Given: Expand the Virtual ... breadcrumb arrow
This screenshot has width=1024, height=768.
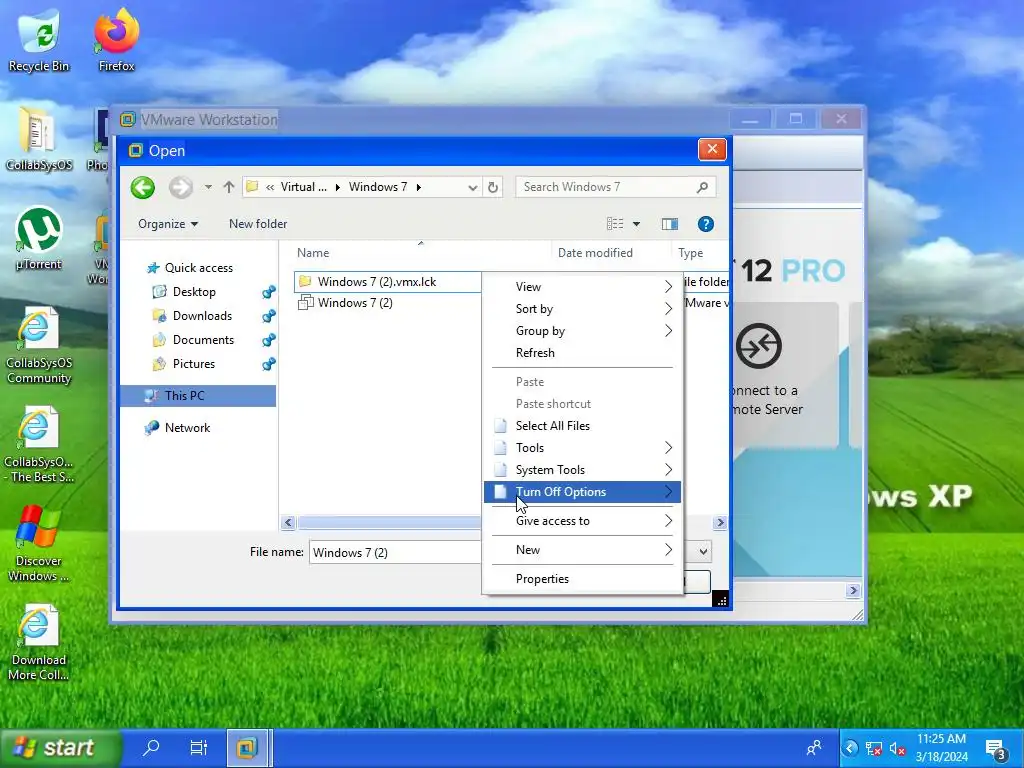Looking at the screenshot, I should coord(338,187).
